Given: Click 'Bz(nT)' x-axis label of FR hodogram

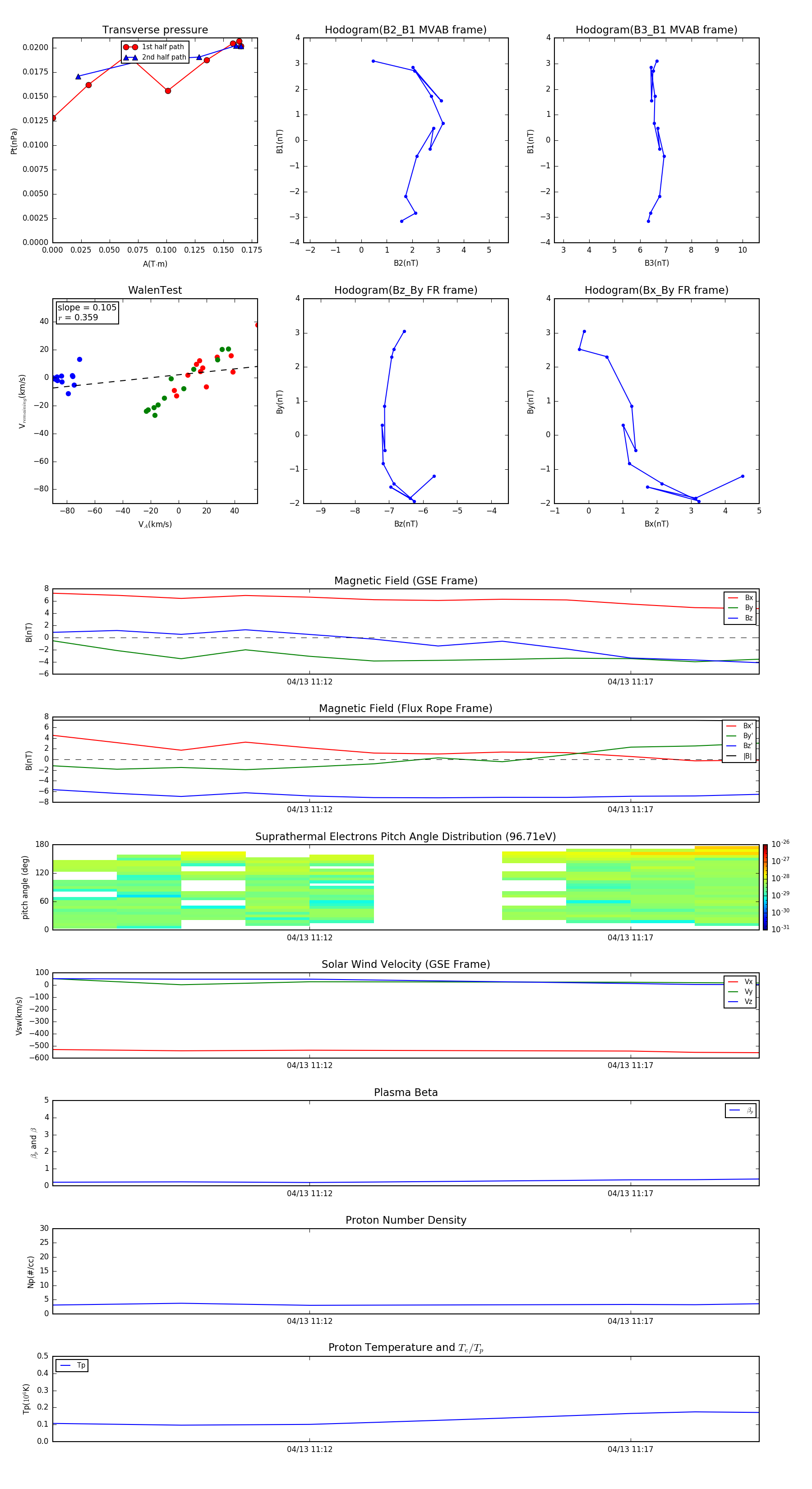Looking at the screenshot, I should click(x=406, y=524).
